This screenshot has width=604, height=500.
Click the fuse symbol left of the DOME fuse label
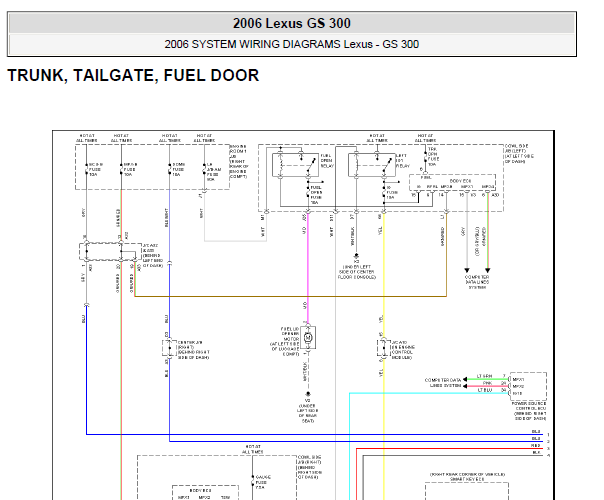coord(169,169)
